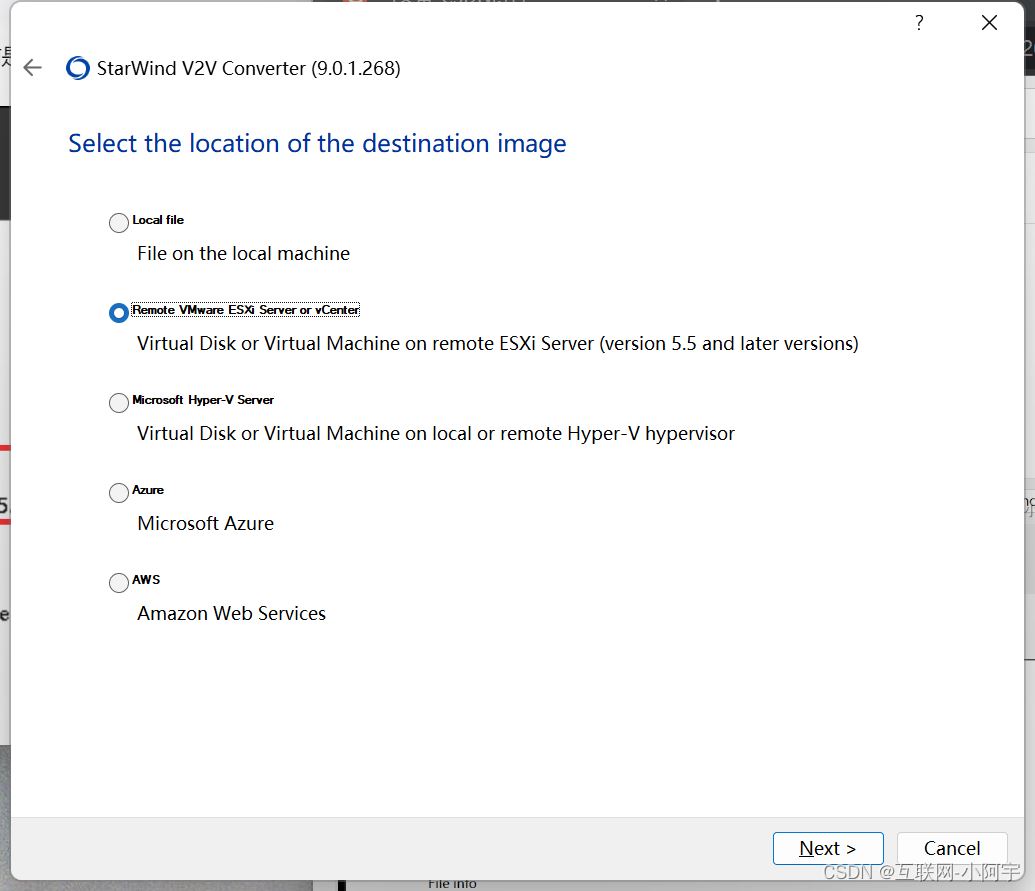Select the Azure destination radio button
This screenshot has width=1035, height=891.
(x=119, y=492)
